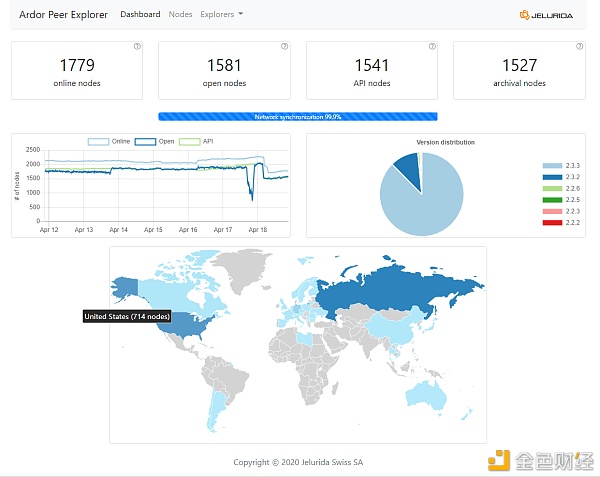
Task: Click the Ardor Peer Explorer title link
Action: [64, 15]
